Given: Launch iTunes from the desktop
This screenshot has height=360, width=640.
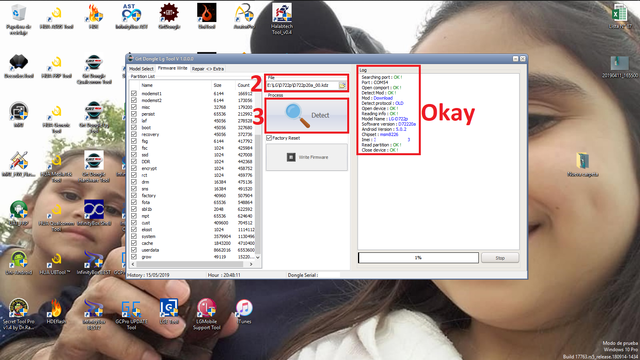Looking at the screenshot, I should (x=244, y=312).
